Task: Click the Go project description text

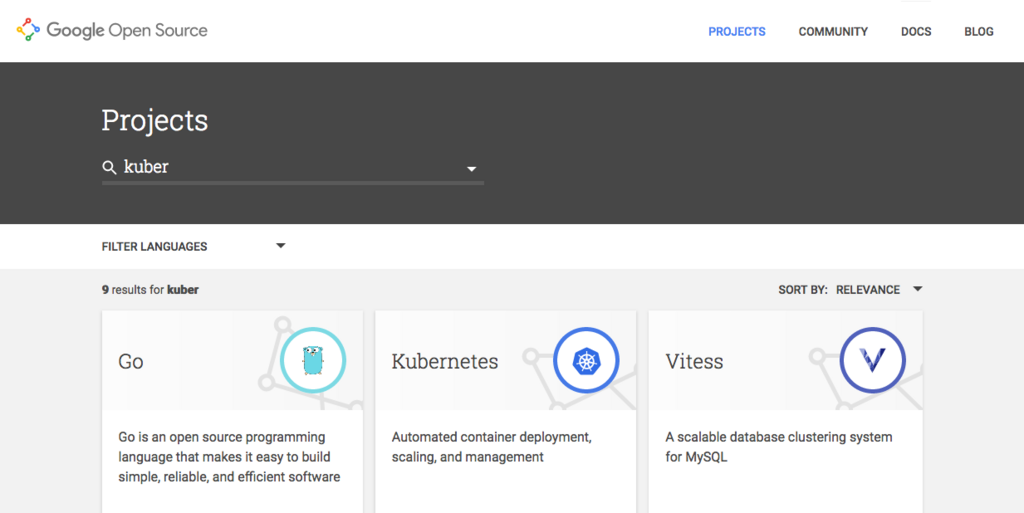Action: (229, 457)
